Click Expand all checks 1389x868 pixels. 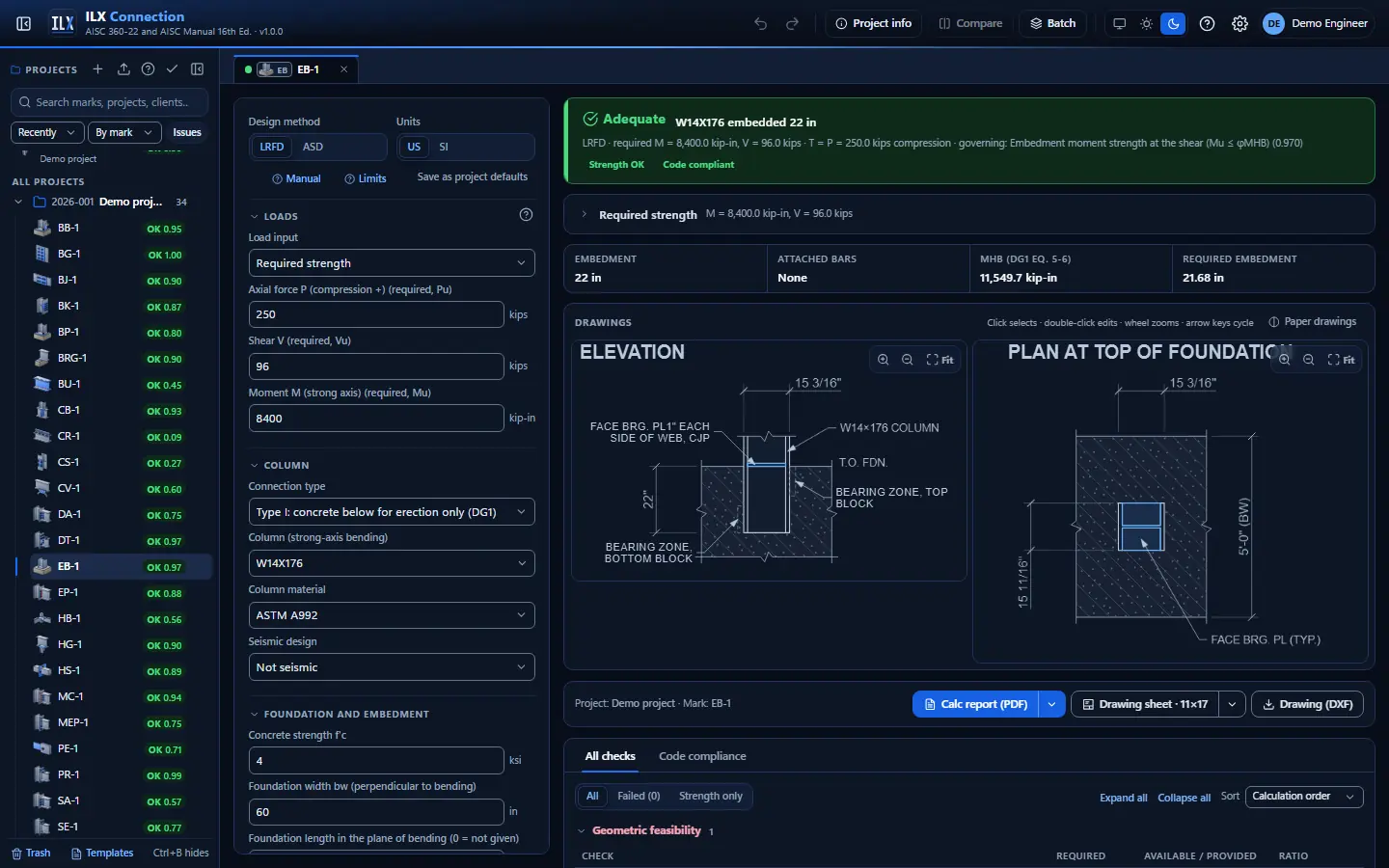[1124, 798]
